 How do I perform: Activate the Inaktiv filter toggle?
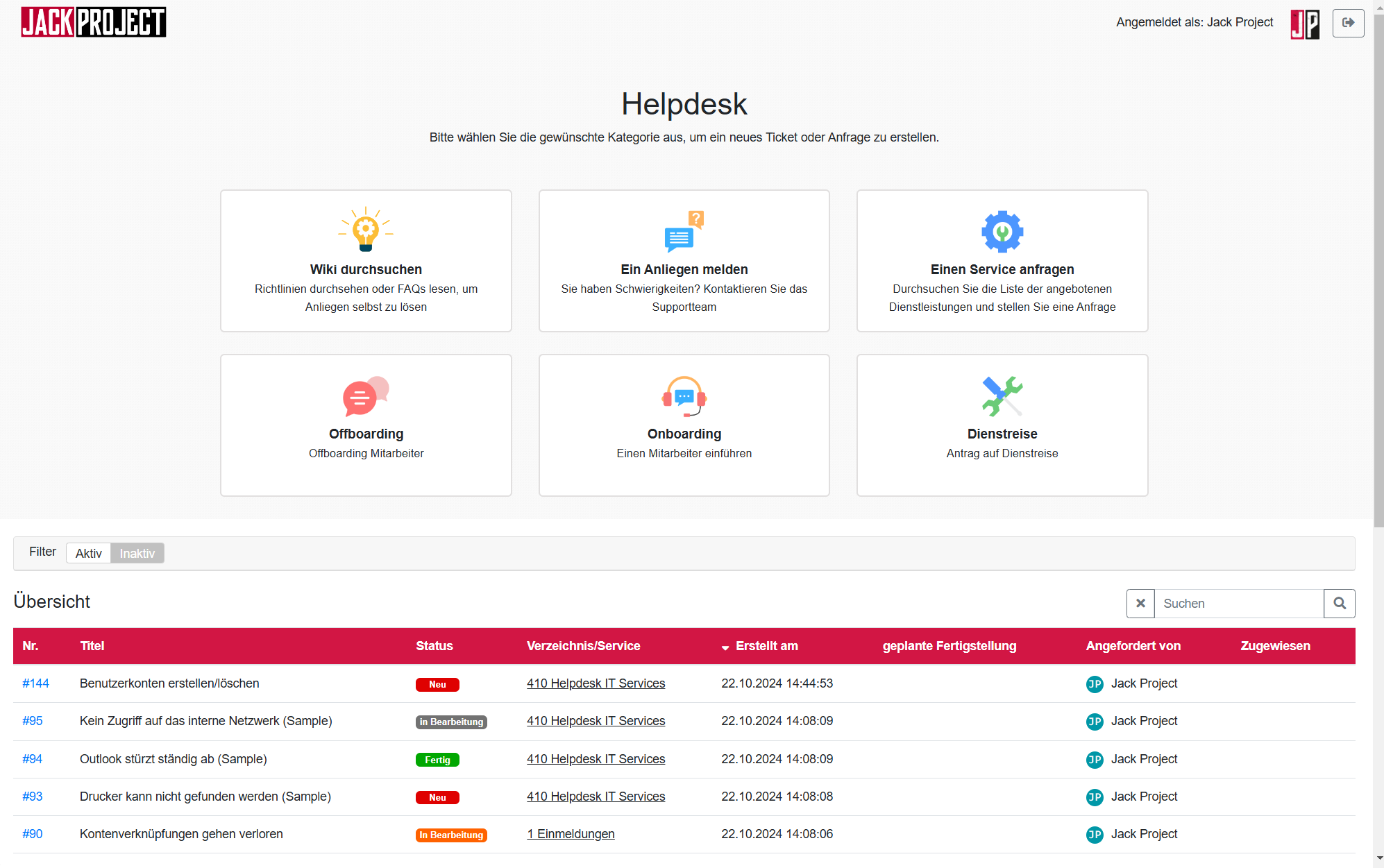click(137, 553)
